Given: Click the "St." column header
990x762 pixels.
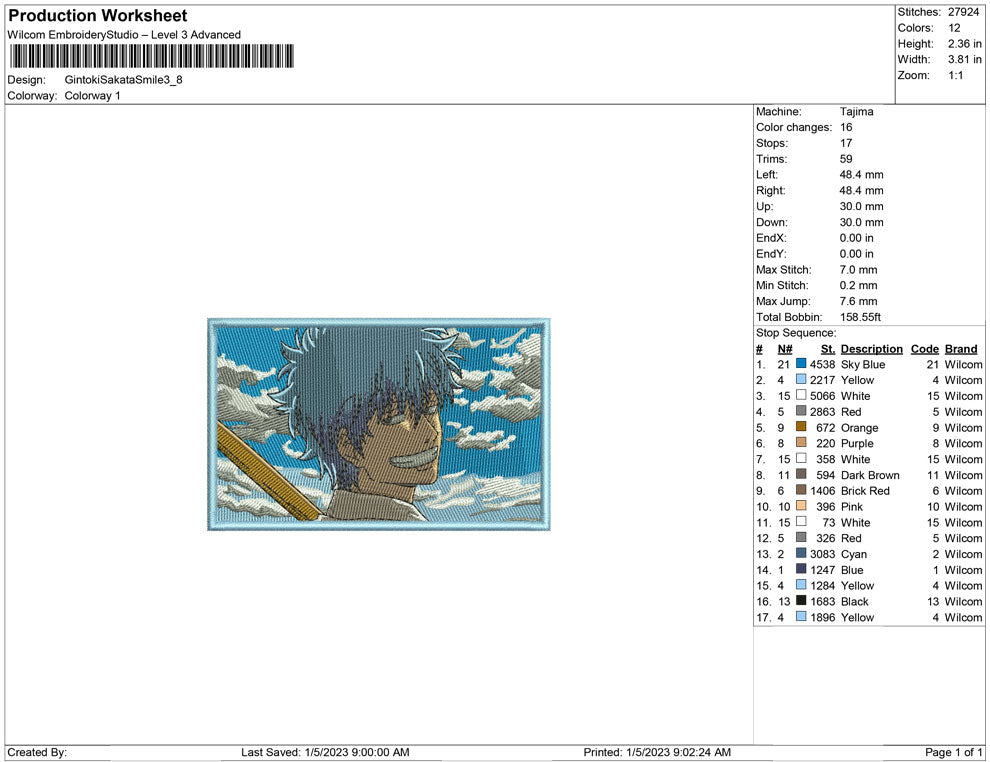Looking at the screenshot, I should coord(828,349).
